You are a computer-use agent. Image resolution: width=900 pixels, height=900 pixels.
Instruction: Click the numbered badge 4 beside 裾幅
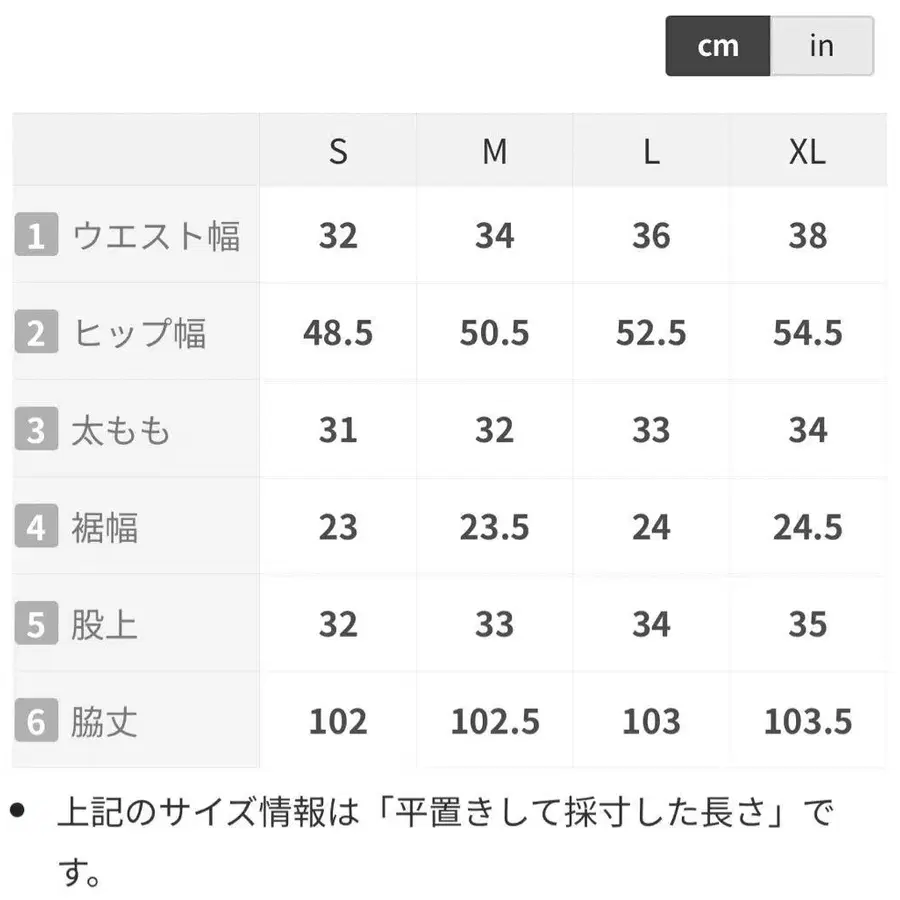point(37,527)
